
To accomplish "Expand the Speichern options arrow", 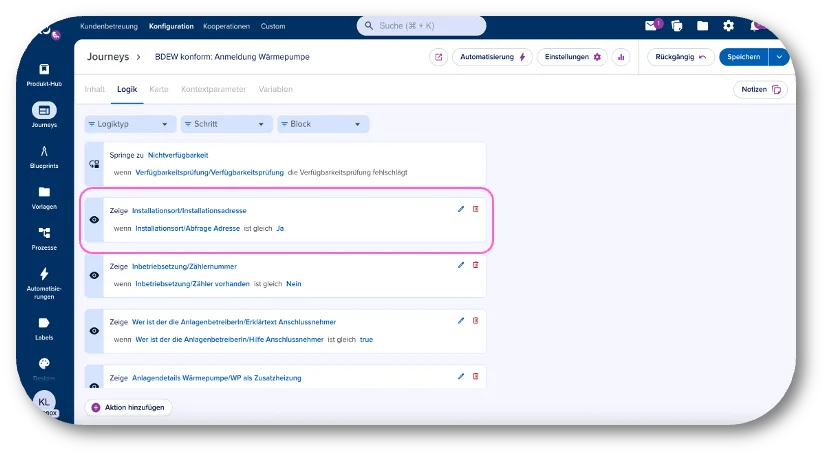I will coord(779,57).
